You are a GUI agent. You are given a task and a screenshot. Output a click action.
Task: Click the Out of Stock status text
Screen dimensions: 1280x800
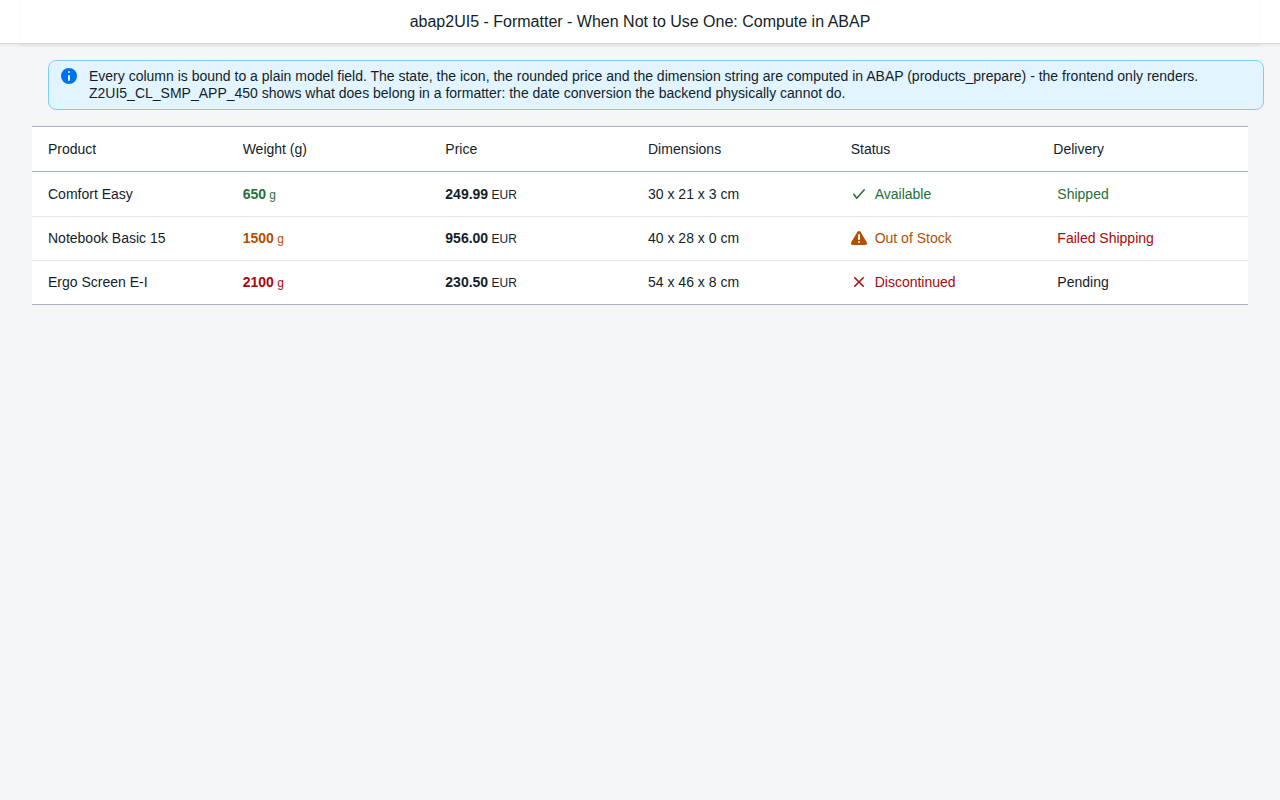tap(913, 238)
